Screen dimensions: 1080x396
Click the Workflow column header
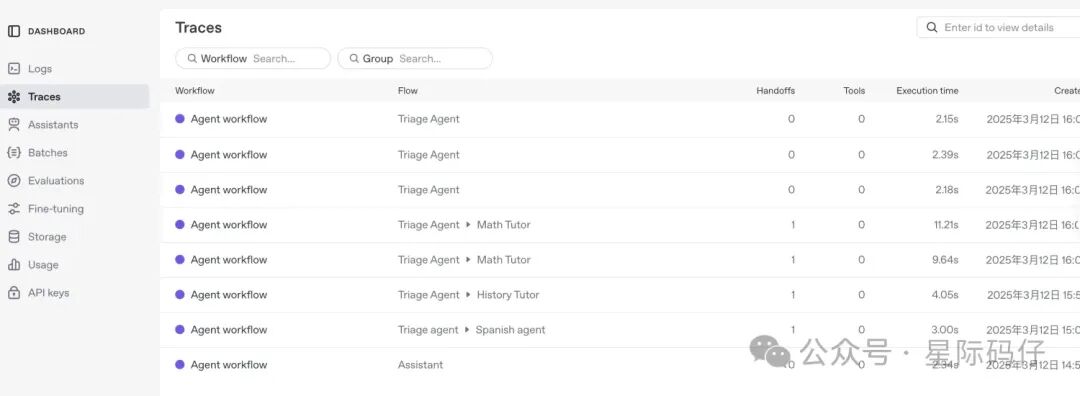click(194, 91)
